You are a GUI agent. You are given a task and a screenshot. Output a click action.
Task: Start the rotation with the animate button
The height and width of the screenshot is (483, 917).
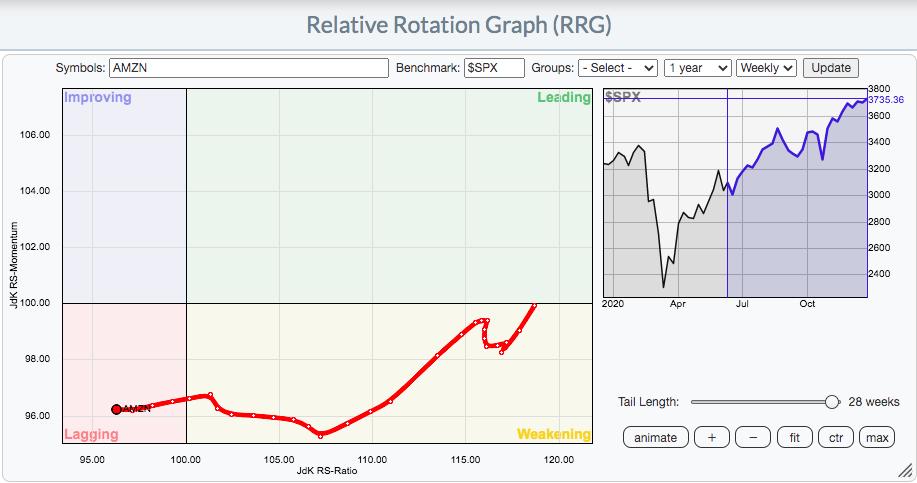655,438
